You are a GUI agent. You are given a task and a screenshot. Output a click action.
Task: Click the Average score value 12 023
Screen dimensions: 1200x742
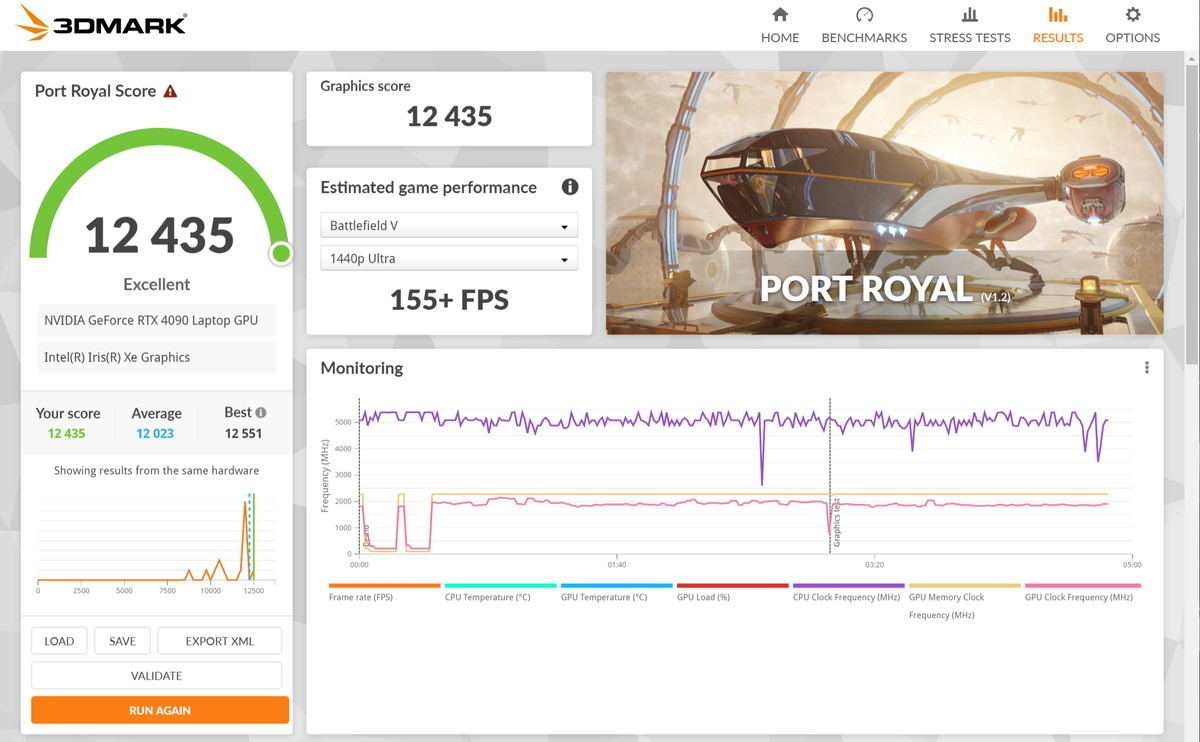[x=155, y=434]
